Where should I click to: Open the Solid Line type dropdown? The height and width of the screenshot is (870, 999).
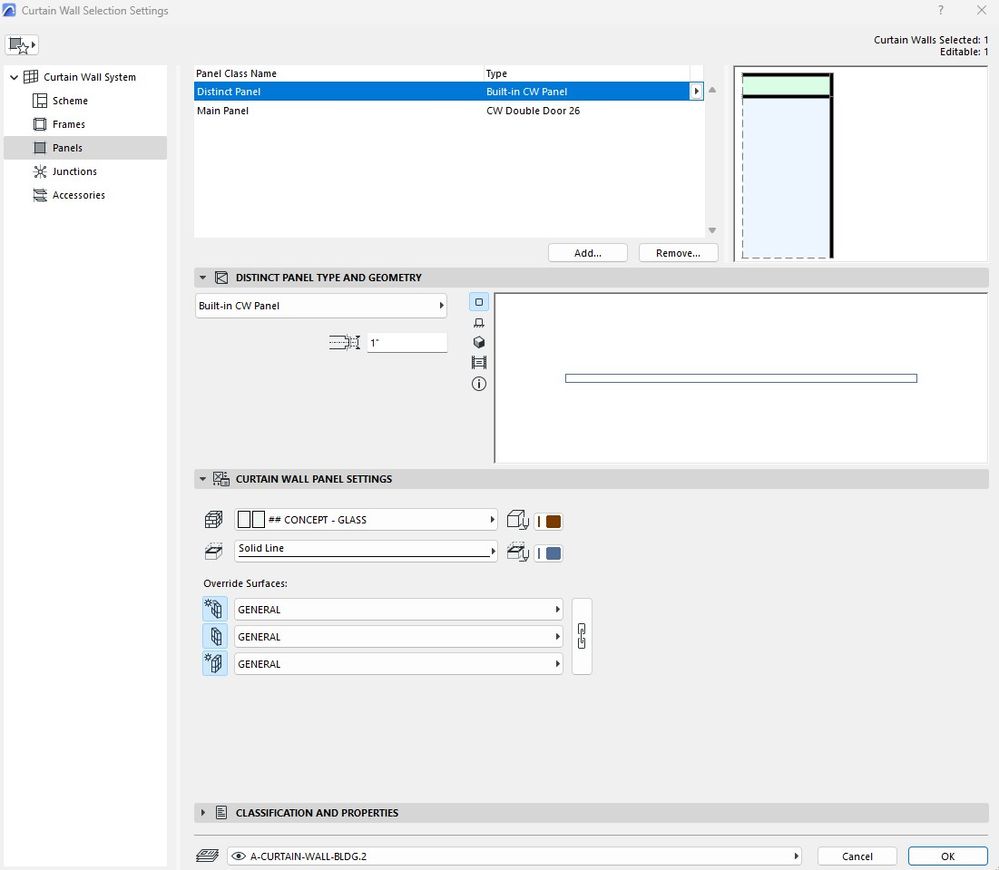(x=366, y=550)
